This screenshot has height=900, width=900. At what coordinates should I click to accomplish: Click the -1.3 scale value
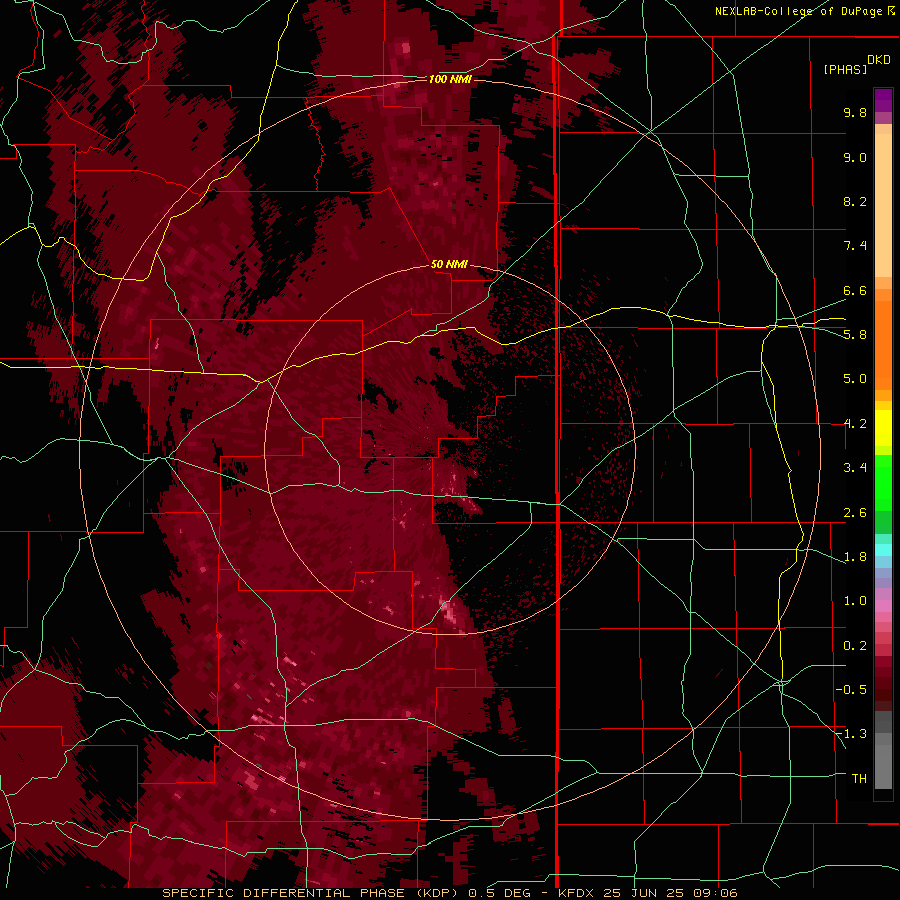tap(851, 734)
